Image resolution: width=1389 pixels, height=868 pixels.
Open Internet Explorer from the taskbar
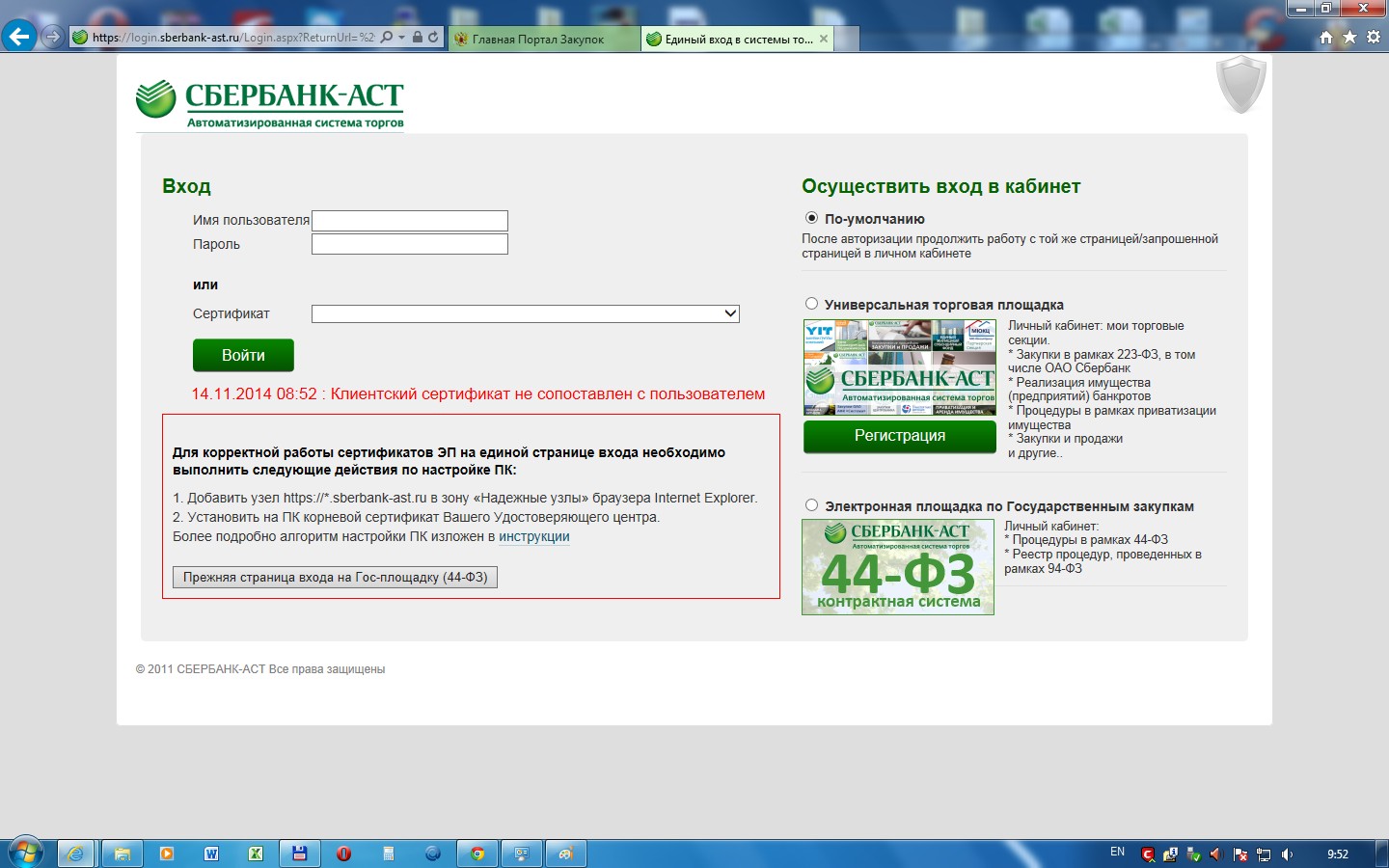[x=76, y=854]
